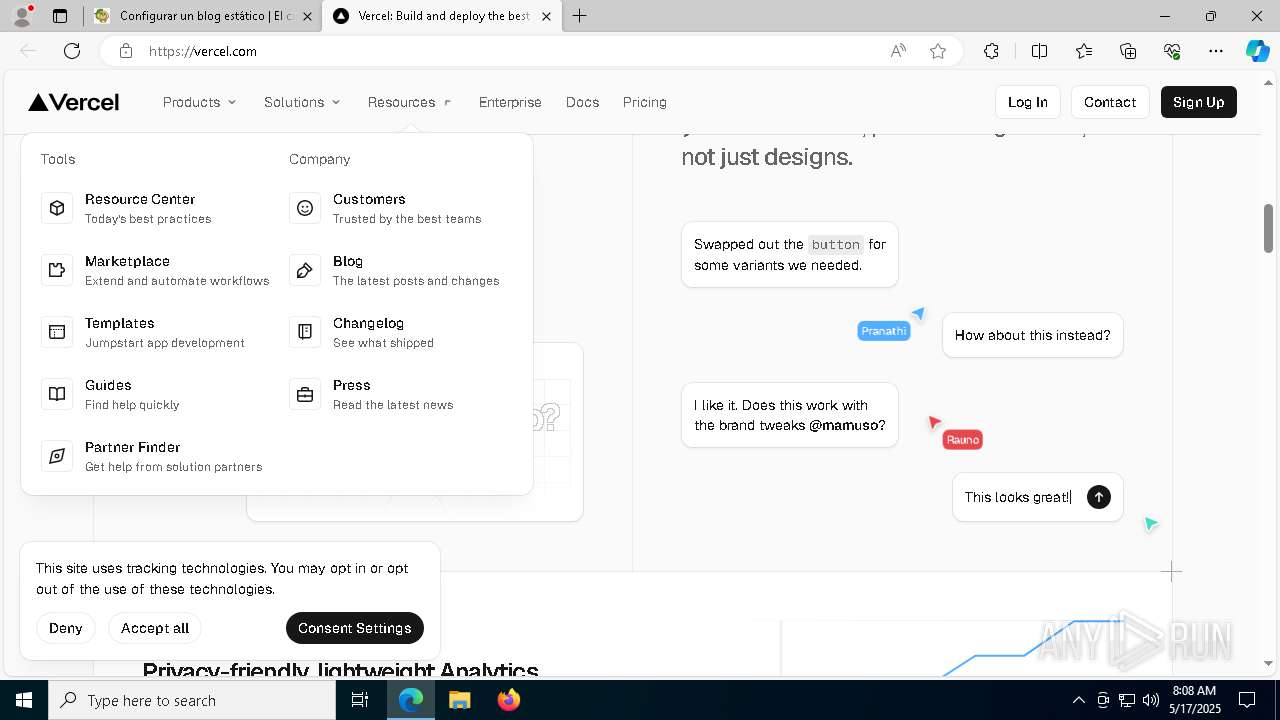Image resolution: width=1280 pixels, height=720 pixels.
Task: Click the Blog pen icon
Action: point(305,270)
